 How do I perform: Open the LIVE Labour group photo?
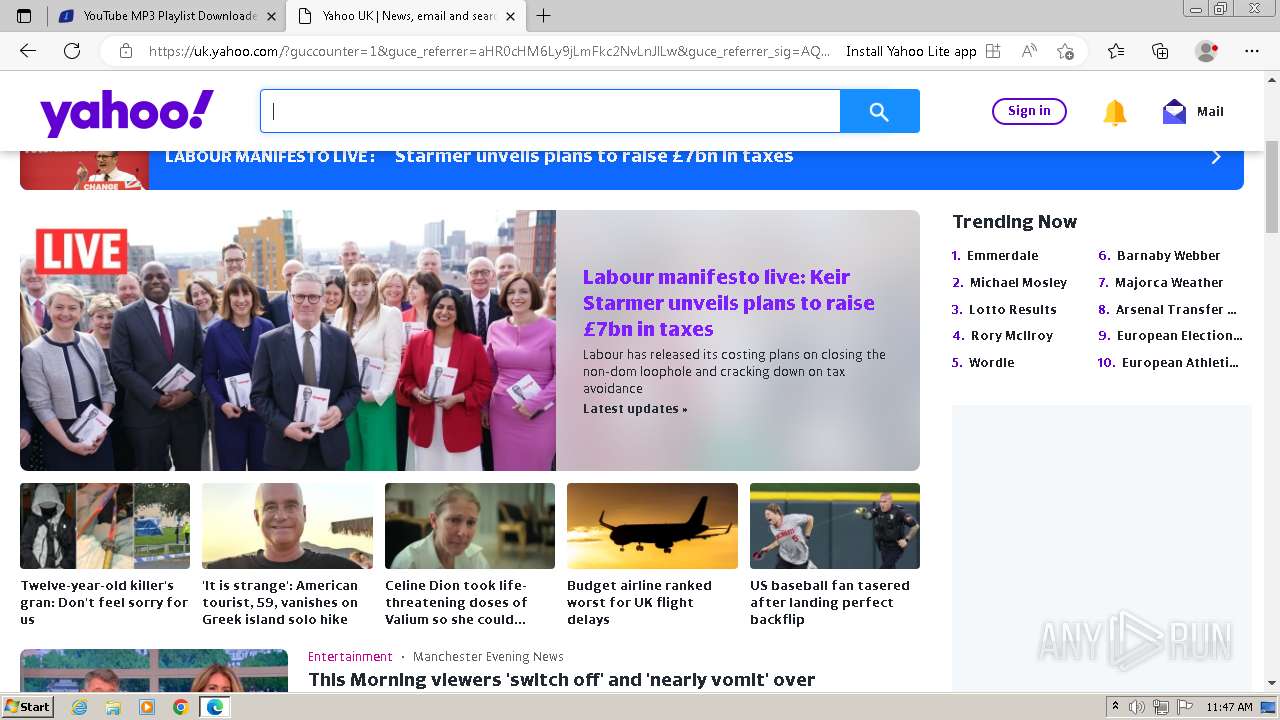(x=288, y=340)
